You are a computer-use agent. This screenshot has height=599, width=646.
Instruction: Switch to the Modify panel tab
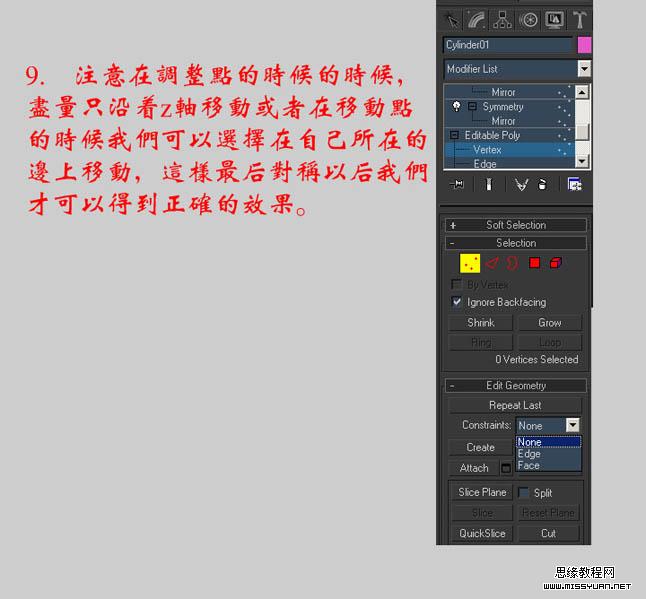[476, 19]
